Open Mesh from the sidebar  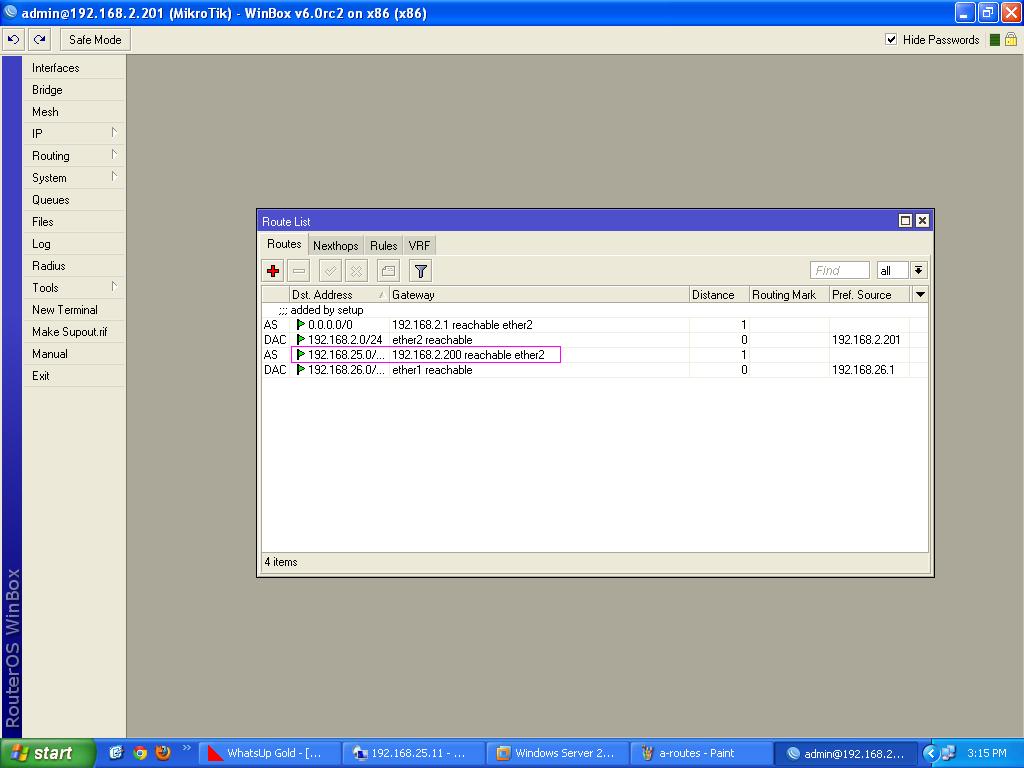tap(73, 112)
